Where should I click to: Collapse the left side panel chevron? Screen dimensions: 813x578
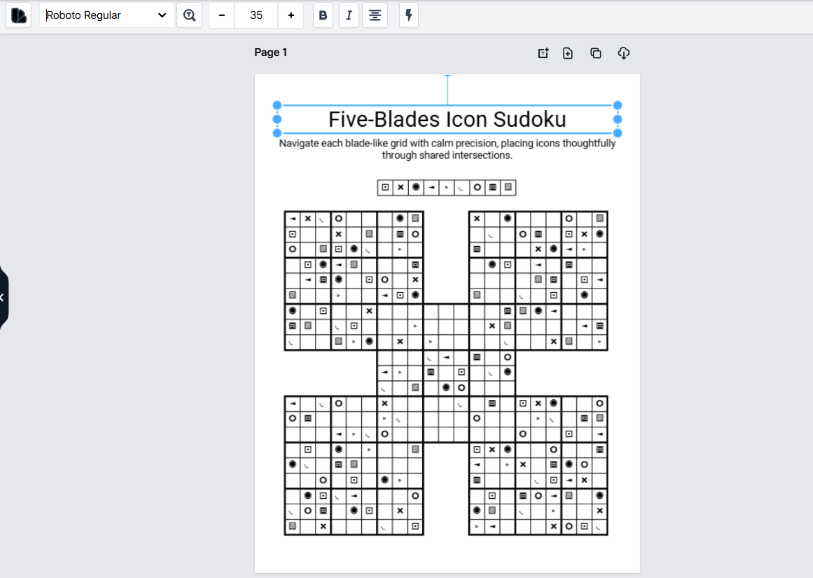[3, 296]
